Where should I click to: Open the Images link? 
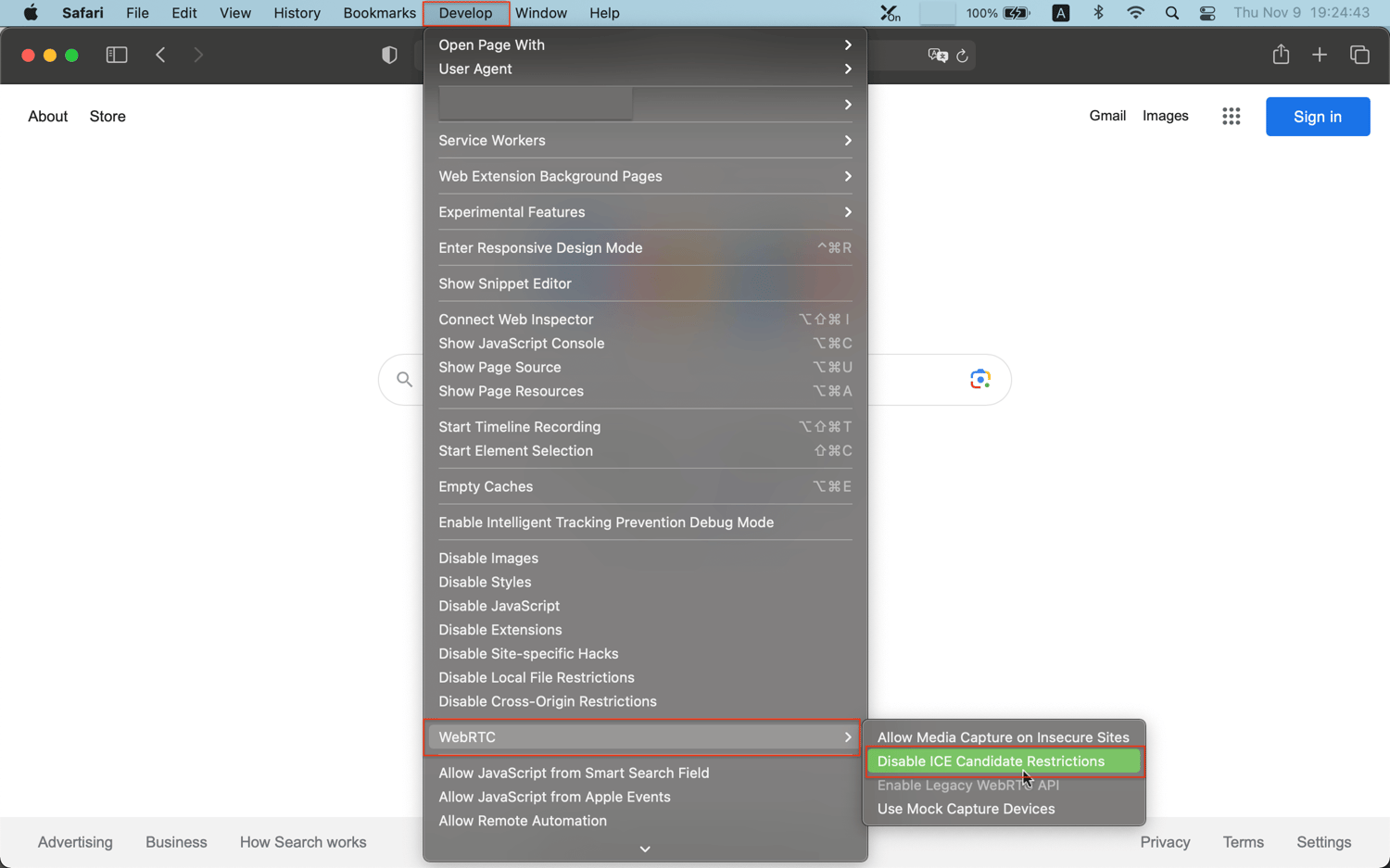tap(1165, 116)
